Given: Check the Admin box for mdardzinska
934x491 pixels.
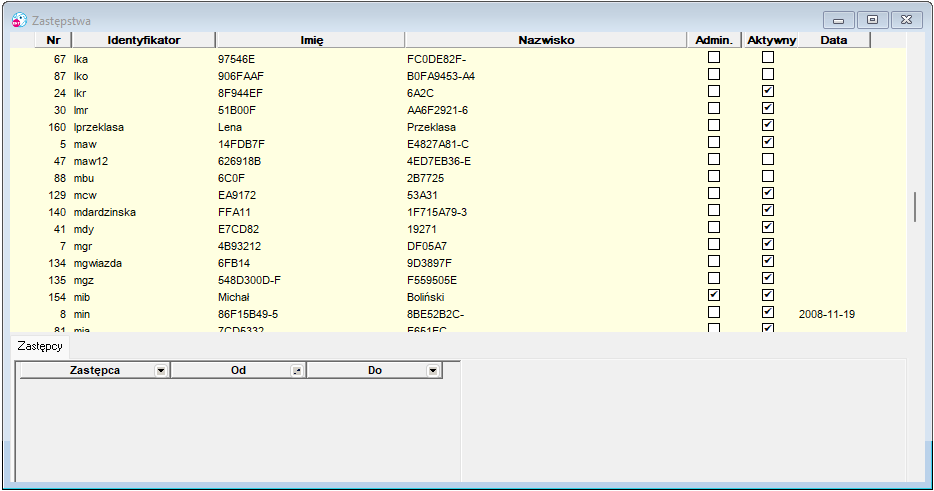Looking at the screenshot, I should [714, 210].
